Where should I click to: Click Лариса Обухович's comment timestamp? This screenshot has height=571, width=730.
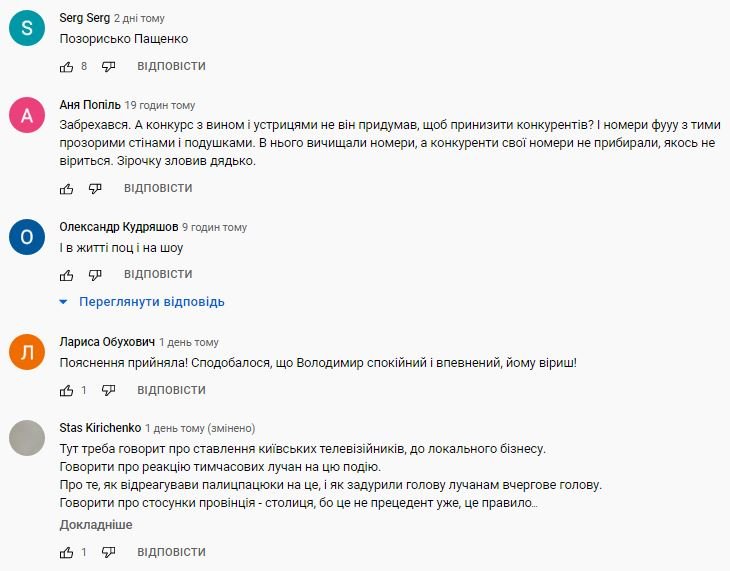coord(189,342)
